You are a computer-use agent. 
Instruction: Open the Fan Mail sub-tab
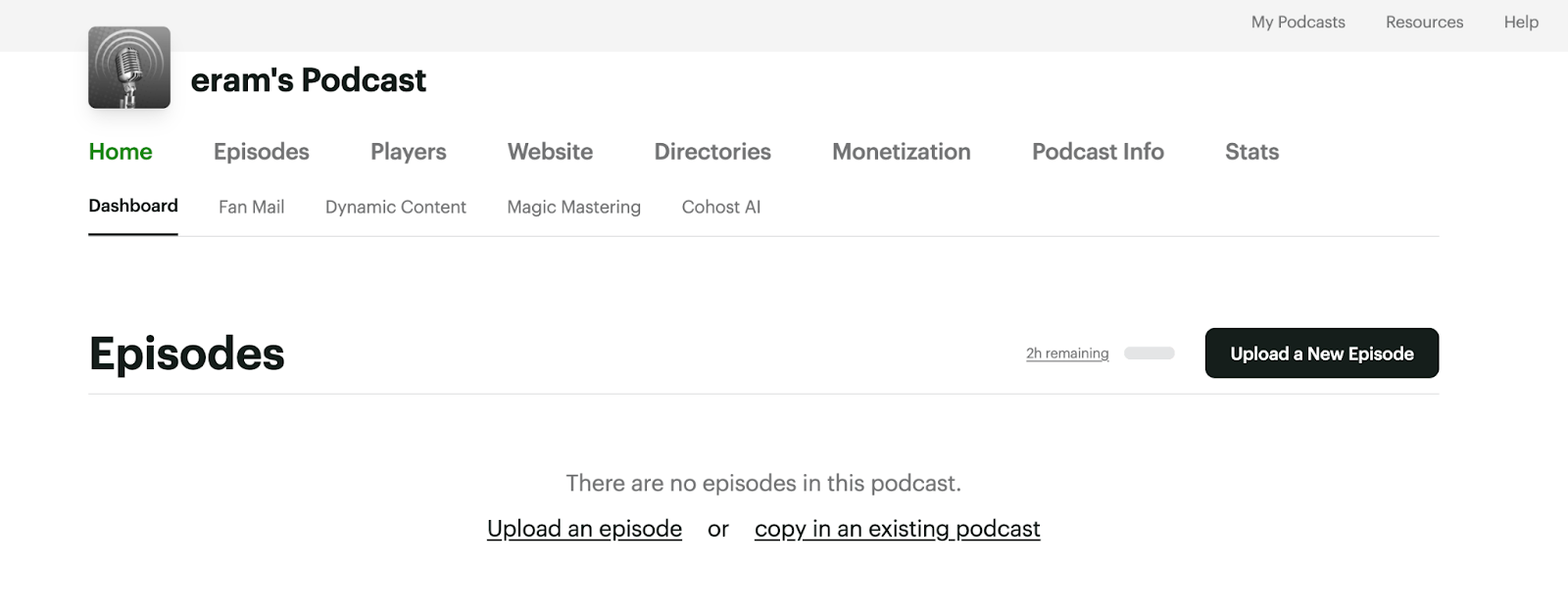252,207
